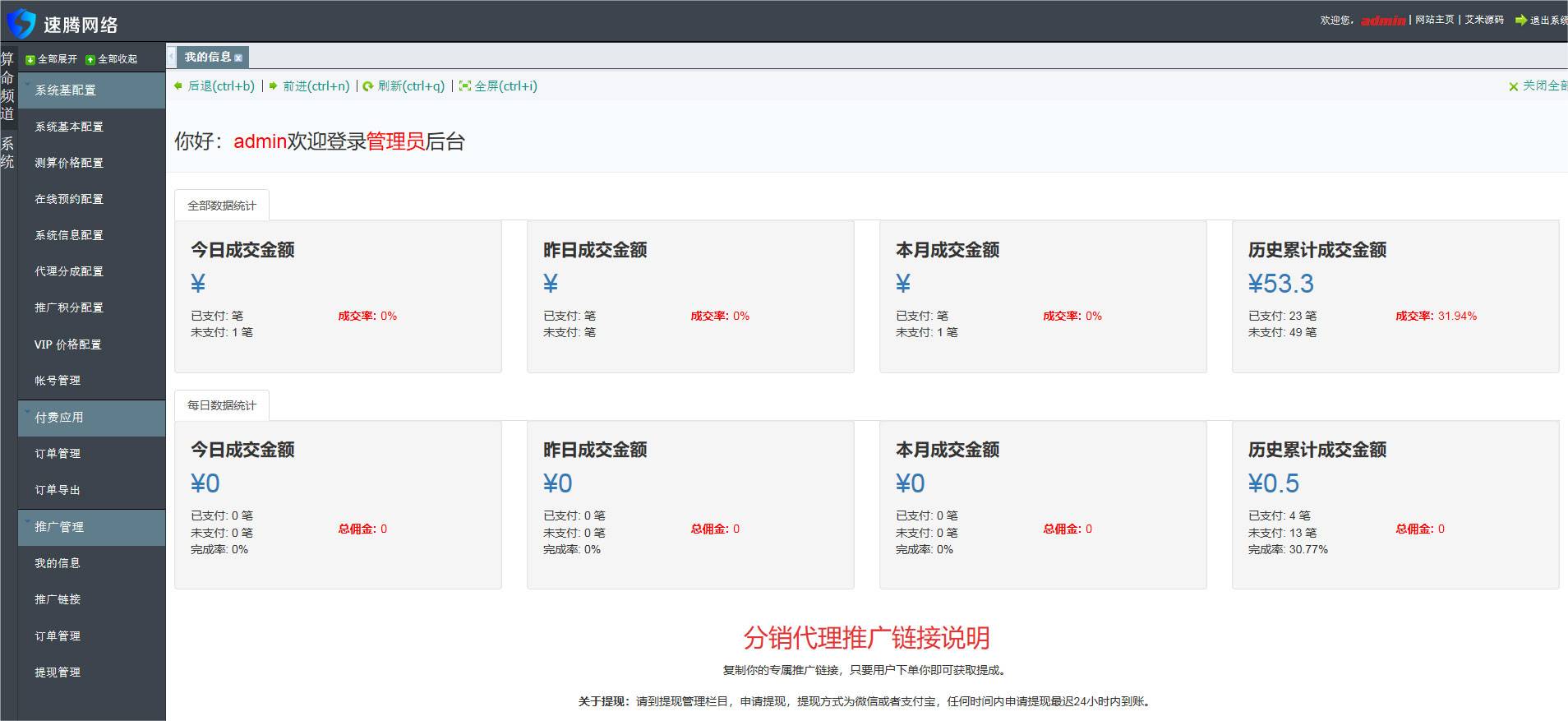Click the 成交率: 31.94% value
The image size is (1568, 721).
pyautogui.click(x=1436, y=316)
